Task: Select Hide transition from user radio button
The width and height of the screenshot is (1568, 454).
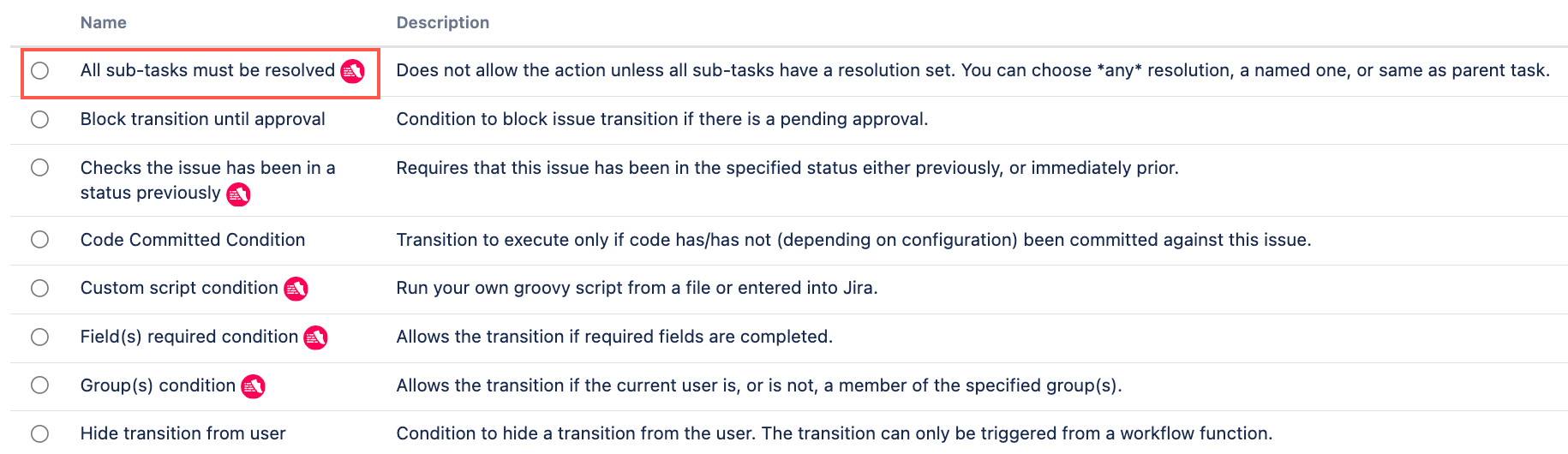Action: [x=40, y=433]
